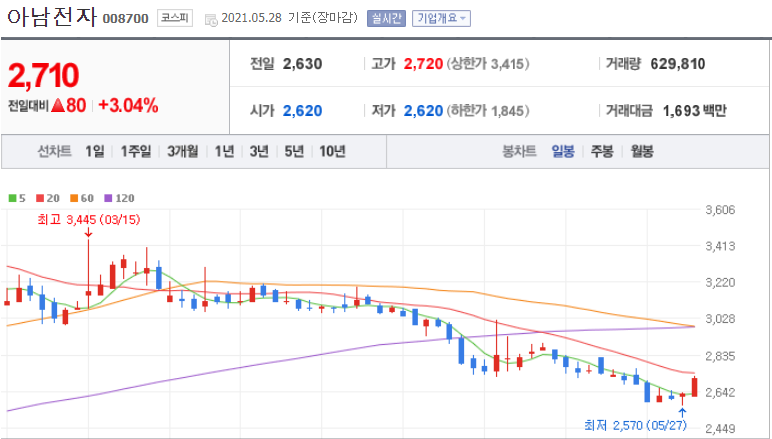Select the 1주일 line chart period
Image resolution: width=772 pixels, height=439 pixels.
pos(136,151)
